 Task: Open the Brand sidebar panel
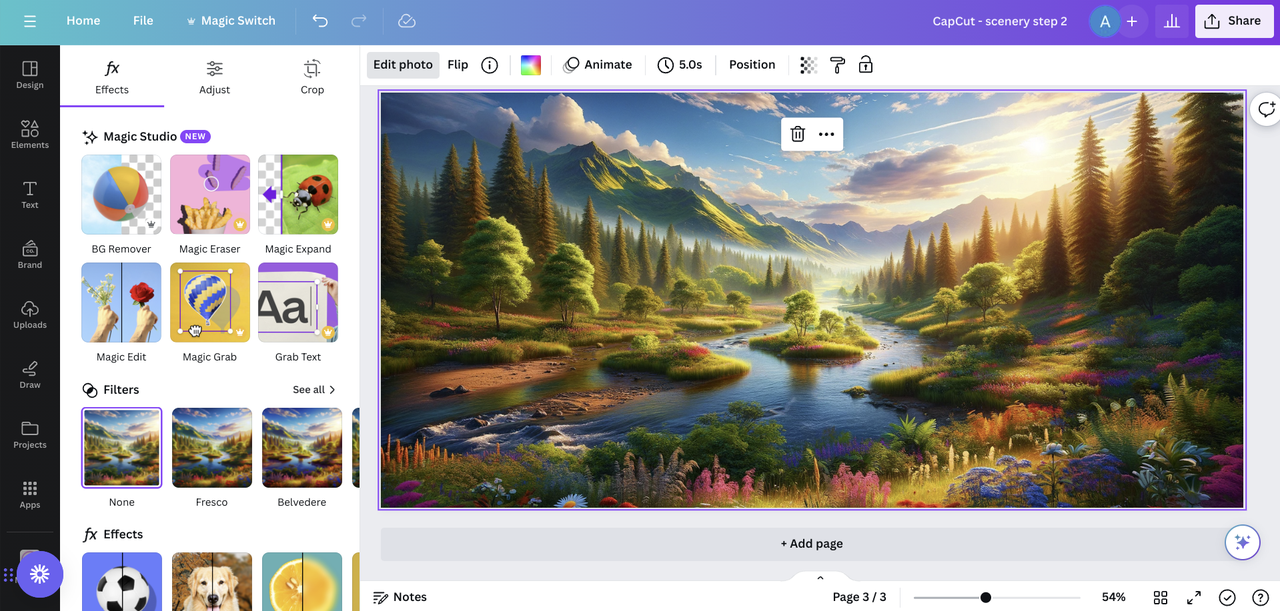[30, 255]
